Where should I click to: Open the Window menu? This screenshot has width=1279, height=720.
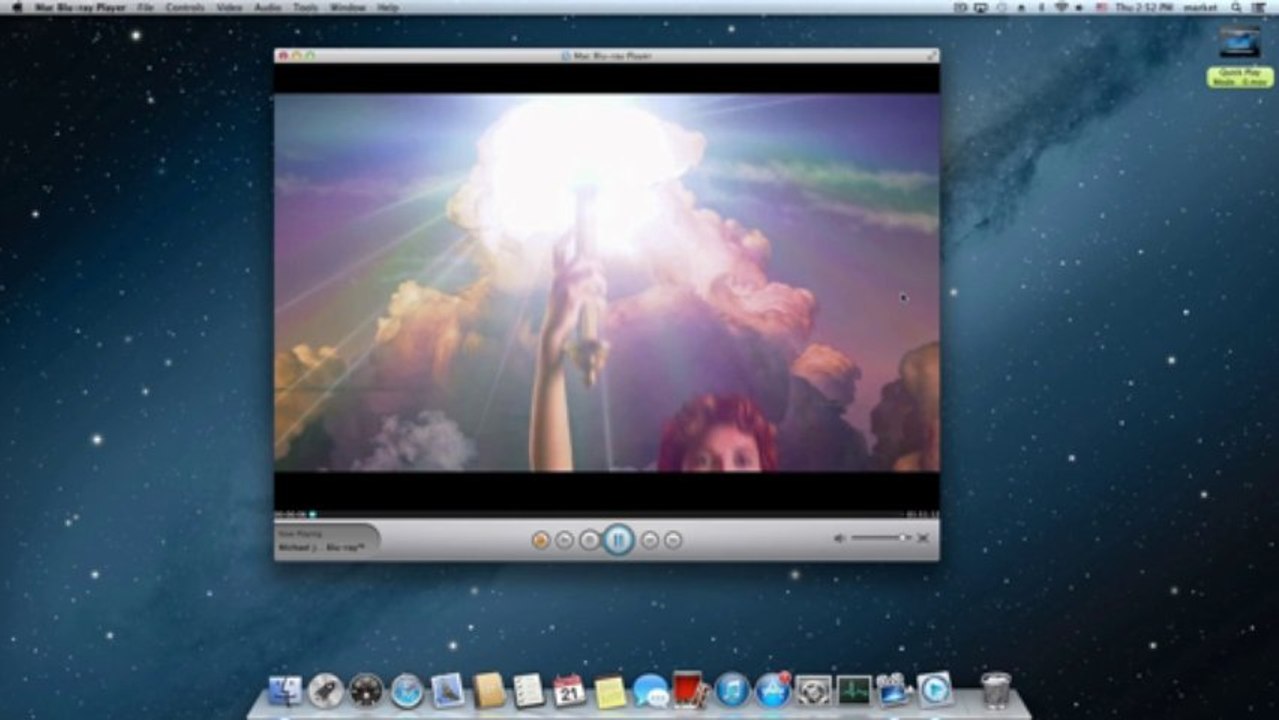(347, 7)
